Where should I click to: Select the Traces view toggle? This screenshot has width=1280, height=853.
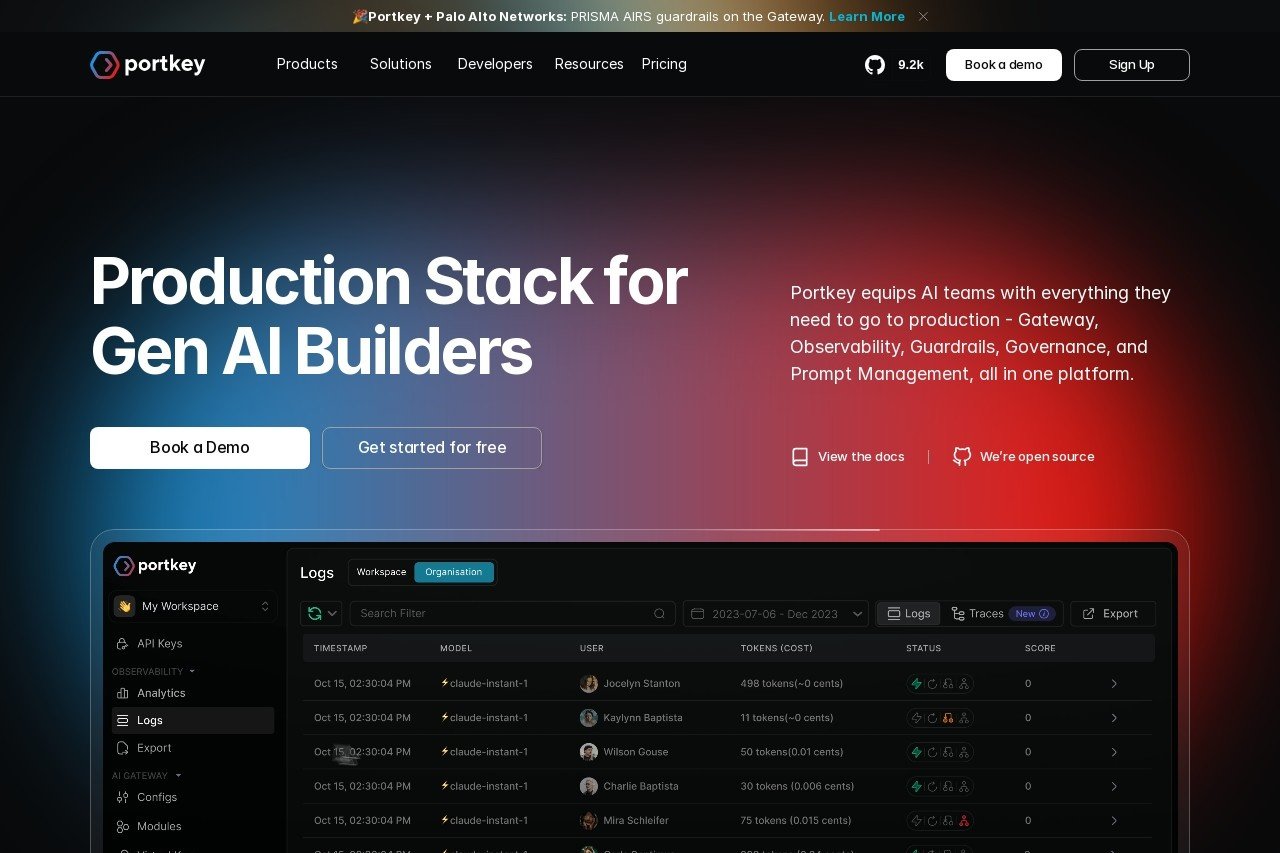point(1000,614)
